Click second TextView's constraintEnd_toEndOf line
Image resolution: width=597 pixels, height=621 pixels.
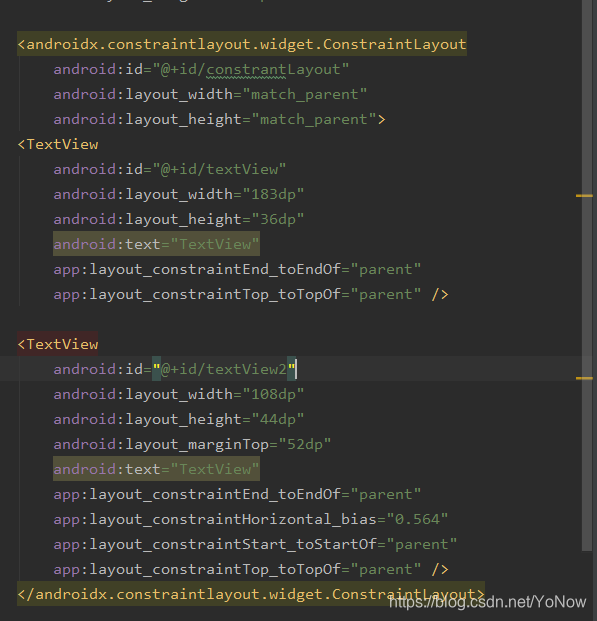tap(237, 494)
